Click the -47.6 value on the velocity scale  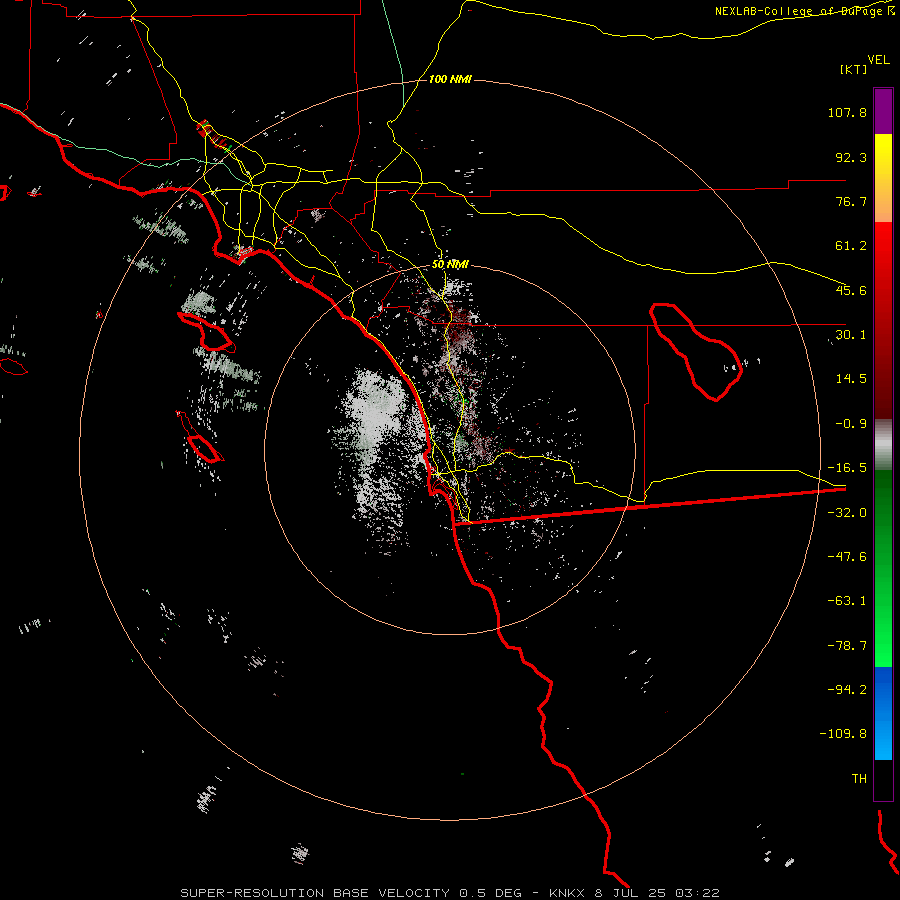pos(847,557)
